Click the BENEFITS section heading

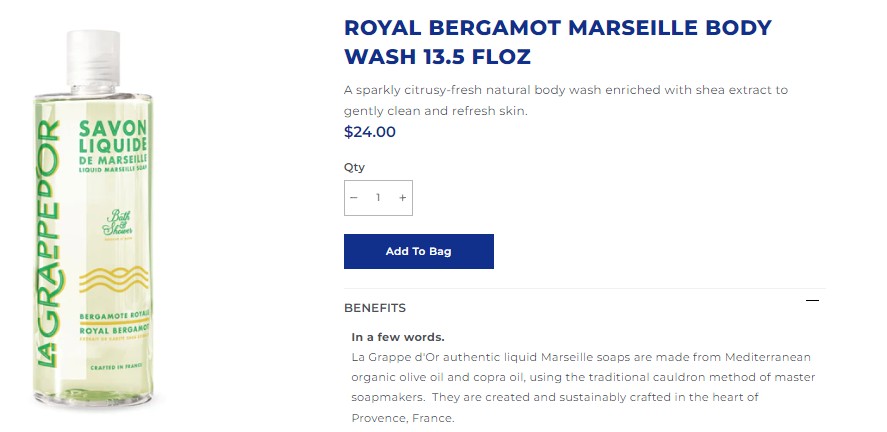[x=374, y=308]
